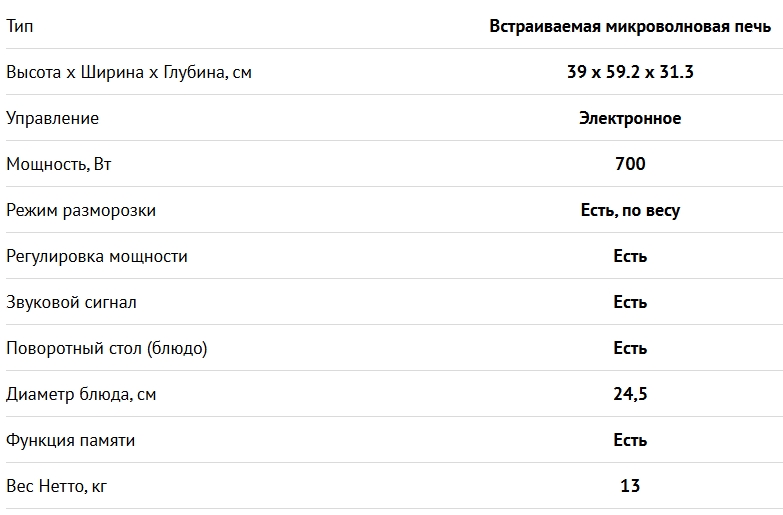This screenshot has width=783, height=515.
Task: Click the "Управление" row label
Action: pyautogui.click(x=52, y=118)
